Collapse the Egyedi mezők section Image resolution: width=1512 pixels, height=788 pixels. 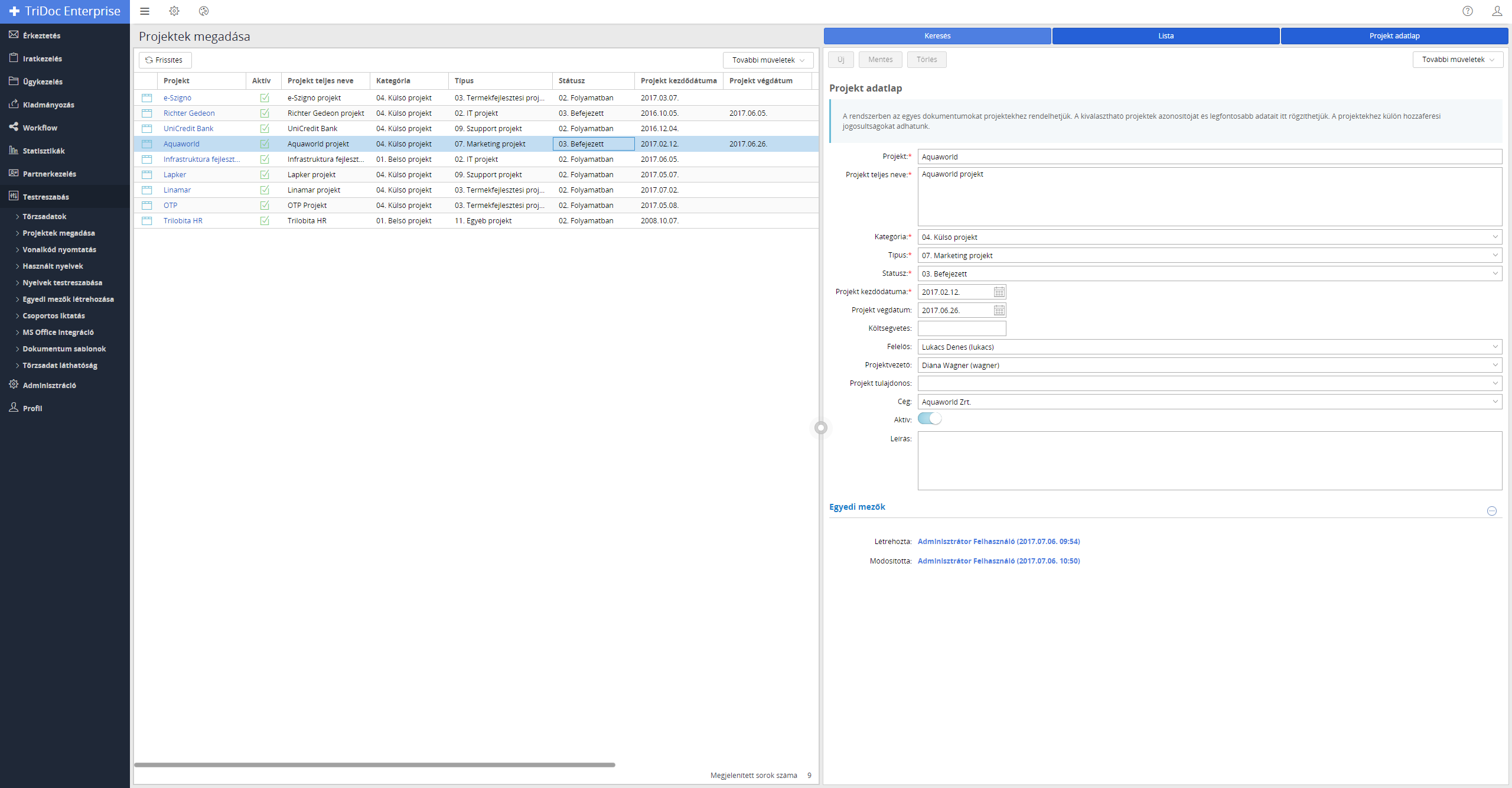(1492, 511)
